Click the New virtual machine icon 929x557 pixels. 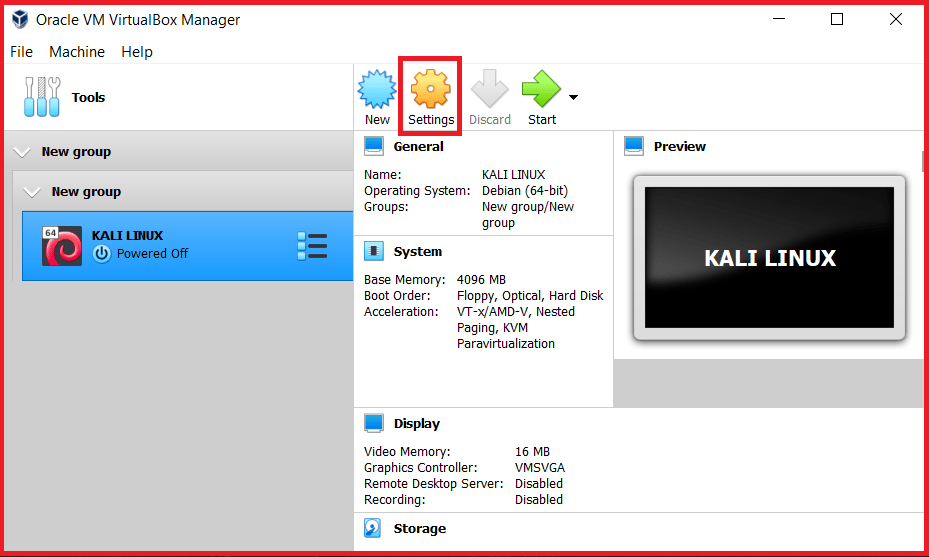tap(377, 89)
